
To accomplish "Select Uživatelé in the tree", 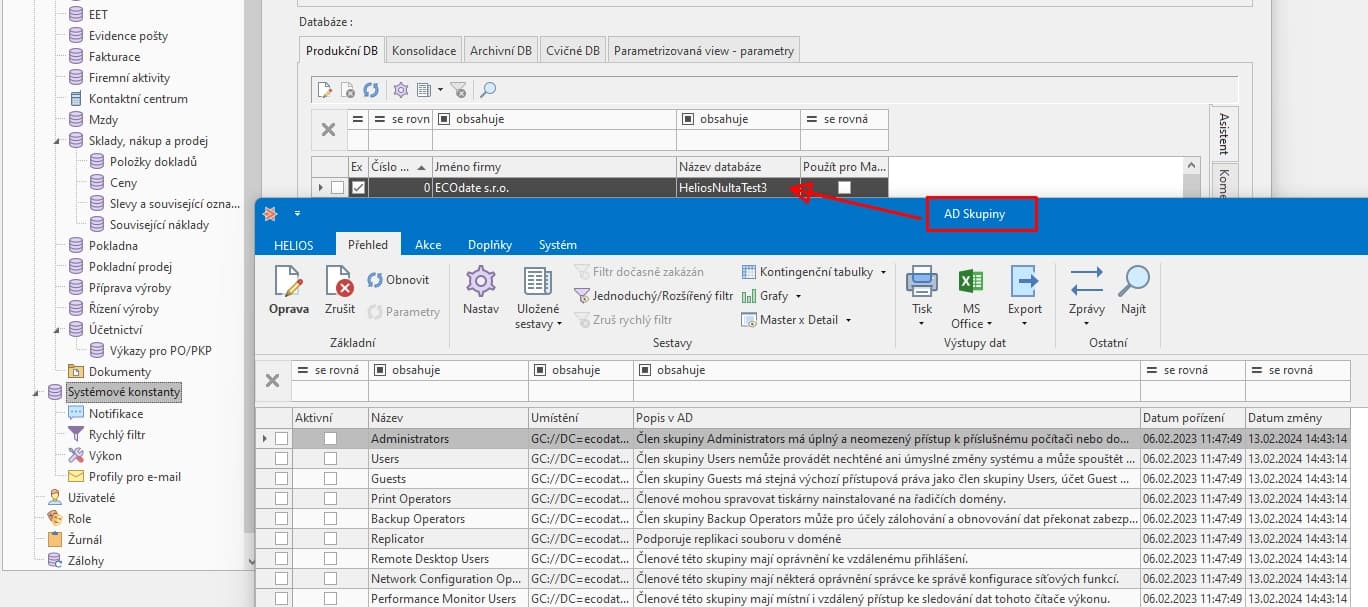I will [91, 497].
